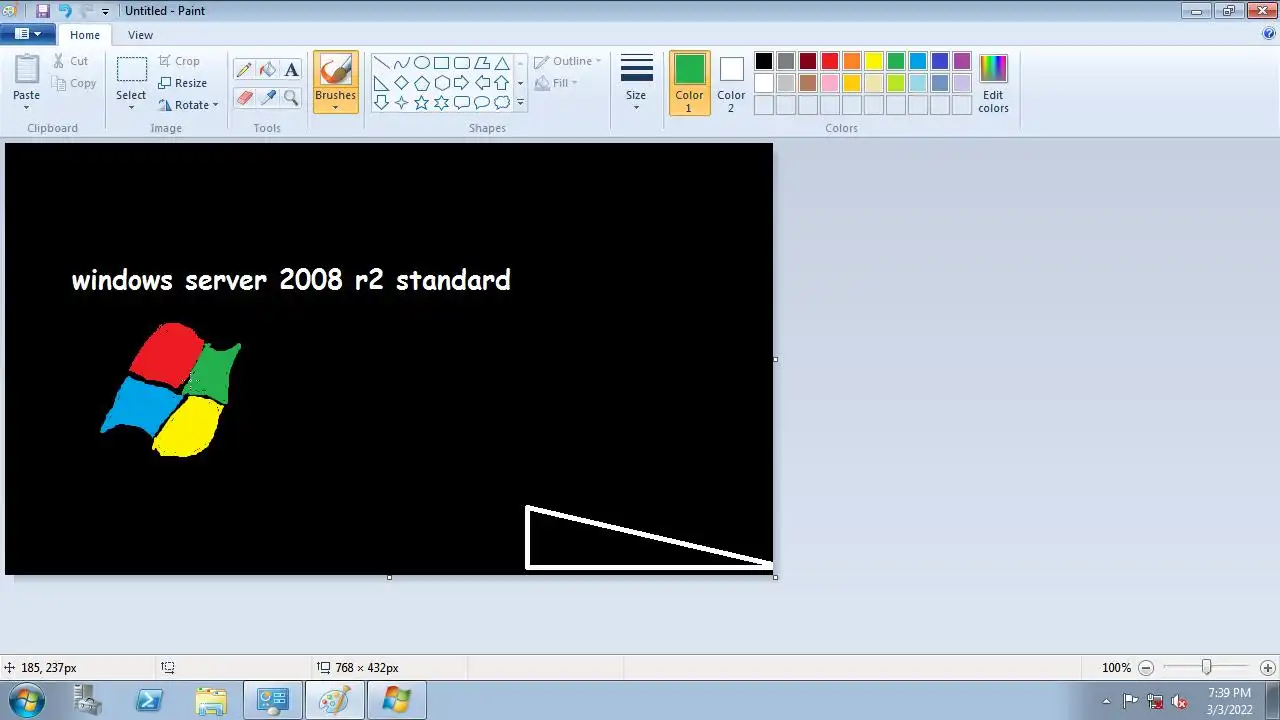Activate Color 1 foreground selector
Viewport: 1280px width, 720px height.
689,83
